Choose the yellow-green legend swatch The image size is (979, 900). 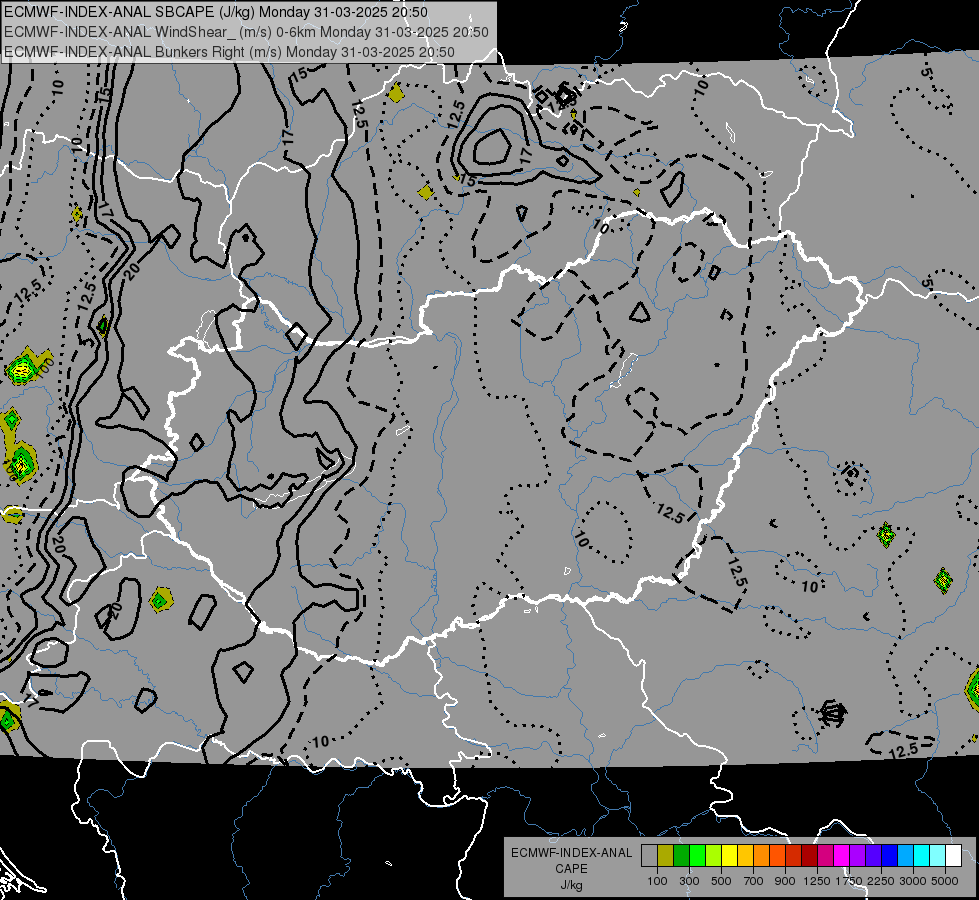coord(714,855)
